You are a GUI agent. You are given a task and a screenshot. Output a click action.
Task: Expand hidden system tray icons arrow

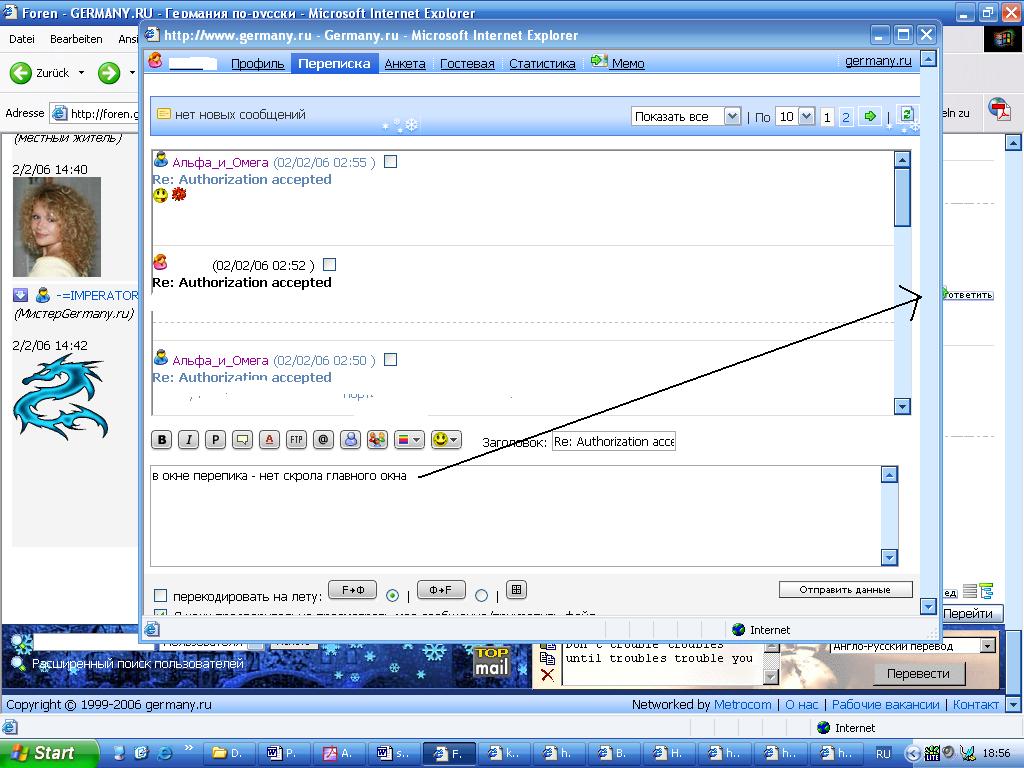(x=914, y=753)
